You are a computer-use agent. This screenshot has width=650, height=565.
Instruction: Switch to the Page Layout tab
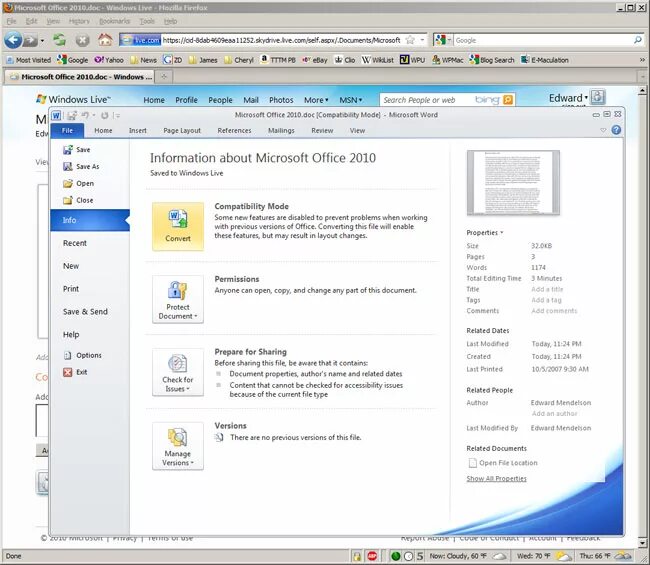coord(182,131)
